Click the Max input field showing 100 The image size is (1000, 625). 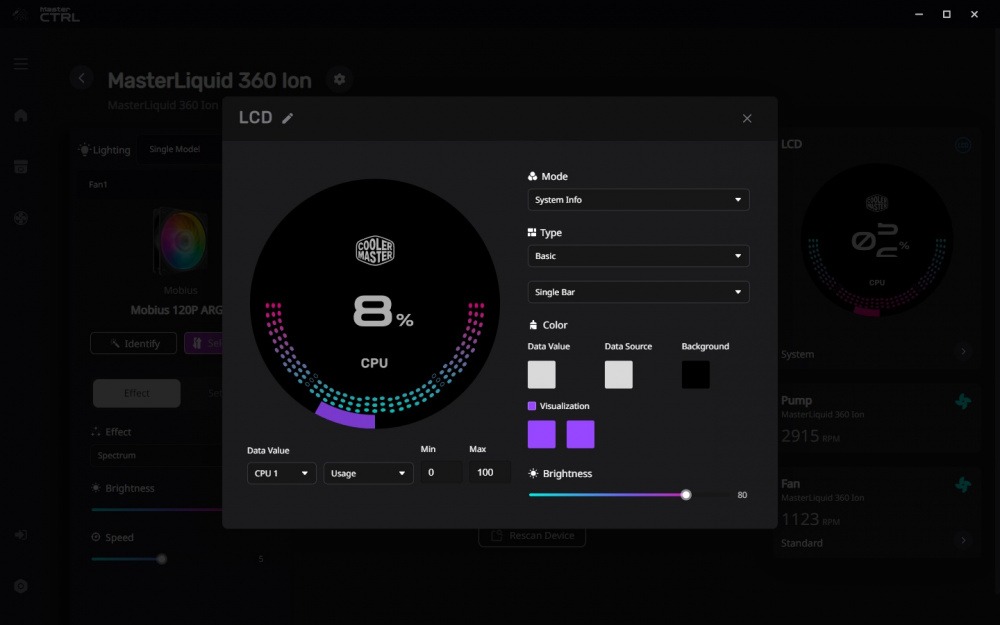point(489,473)
